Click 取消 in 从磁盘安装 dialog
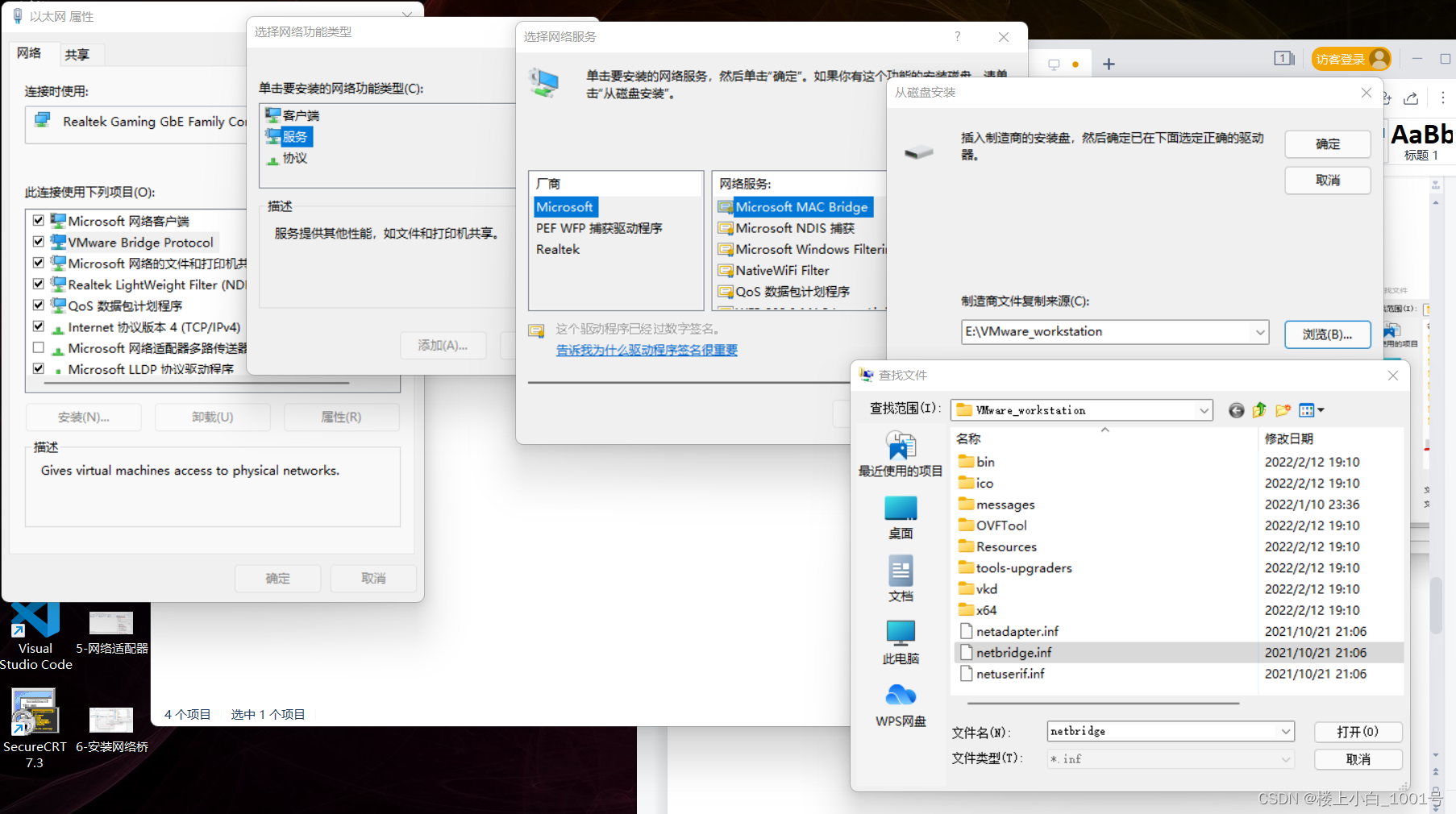Screen dimensions: 1456x814 point(1328,181)
